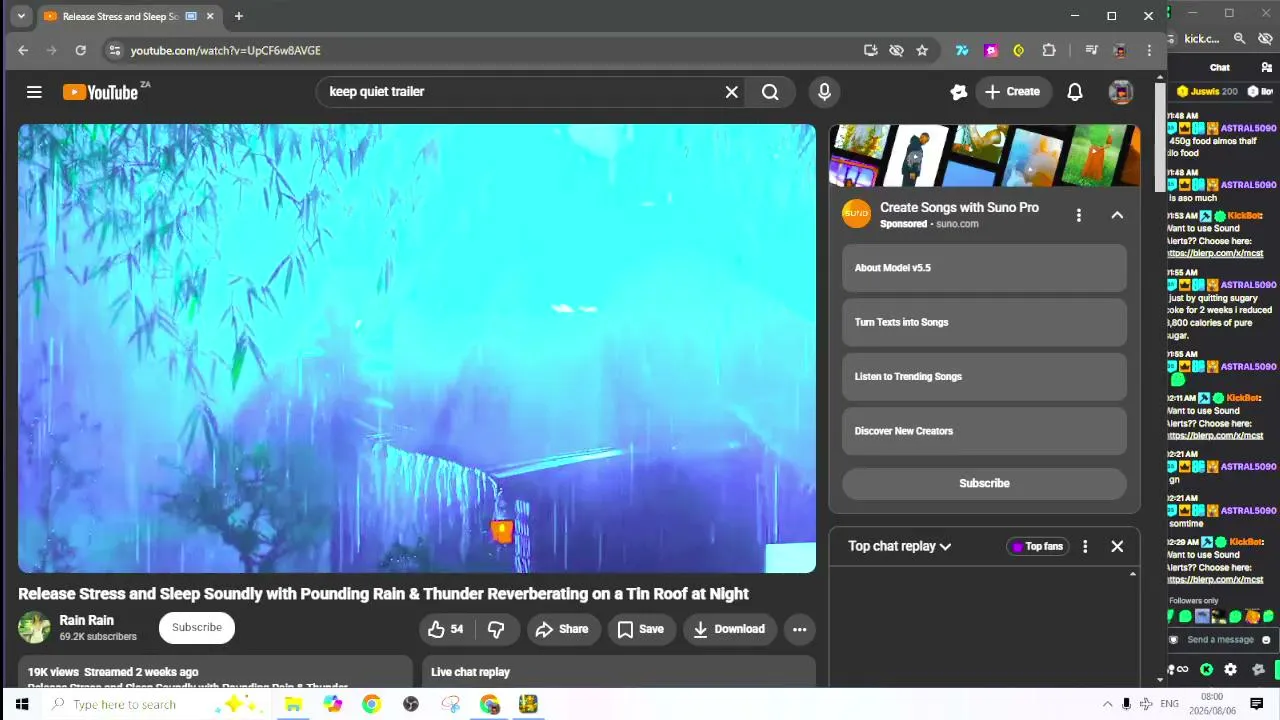Open Chrome extensions puzzle icon
Viewport: 1280px width, 720px height.
(x=1049, y=50)
